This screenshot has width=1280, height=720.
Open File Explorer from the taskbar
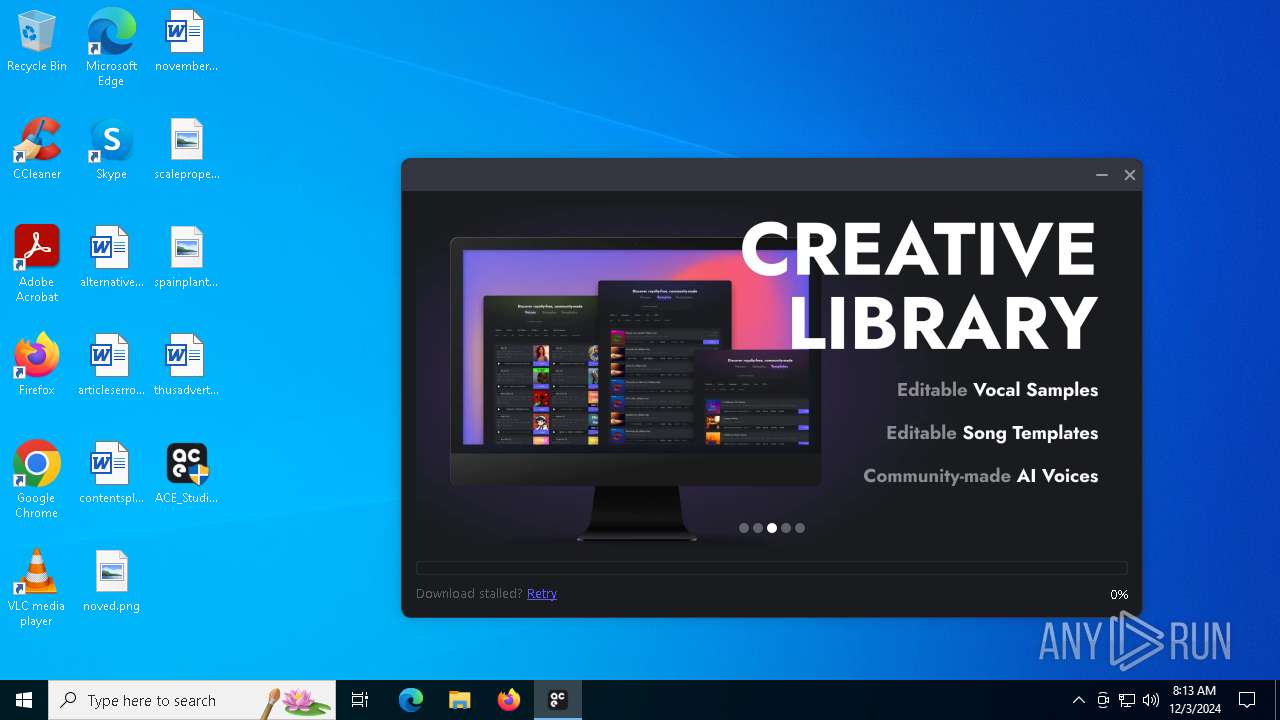tap(460, 700)
